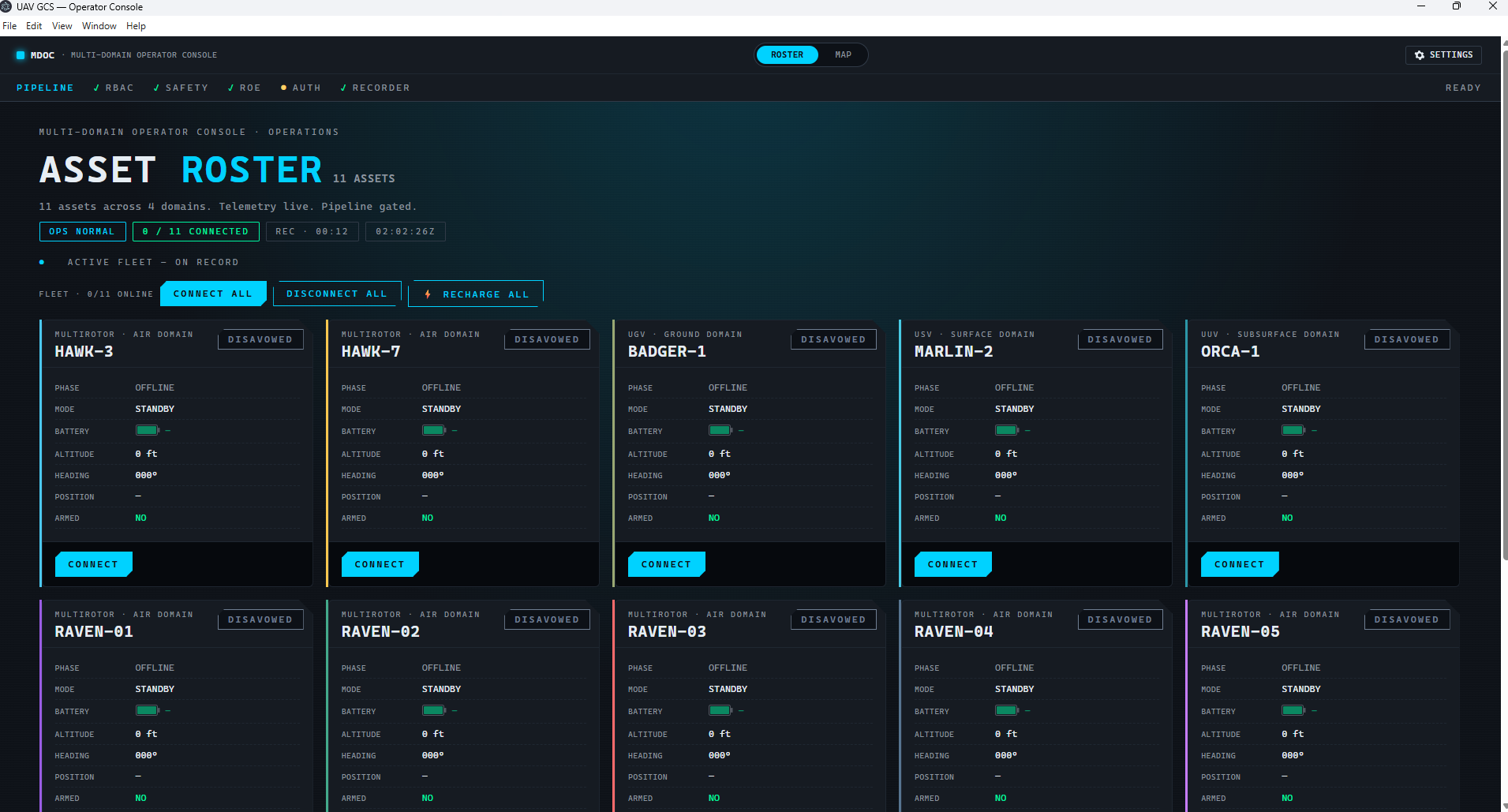The width and height of the screenshot is (1508, 812).
Task: Click the 11 ASSETS count label
Action: [364, 178]
